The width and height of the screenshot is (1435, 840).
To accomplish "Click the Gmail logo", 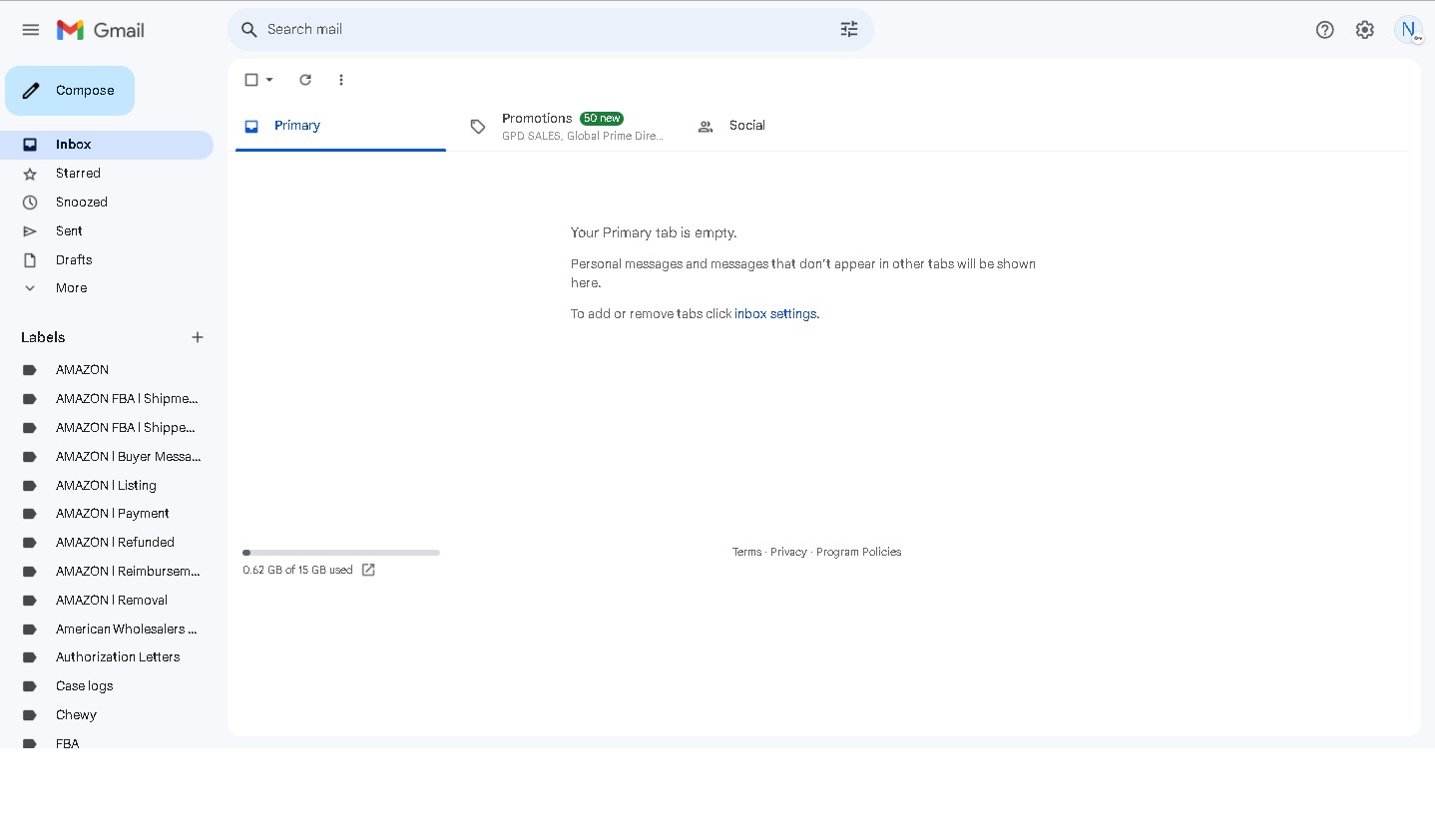I will [100, 30].
